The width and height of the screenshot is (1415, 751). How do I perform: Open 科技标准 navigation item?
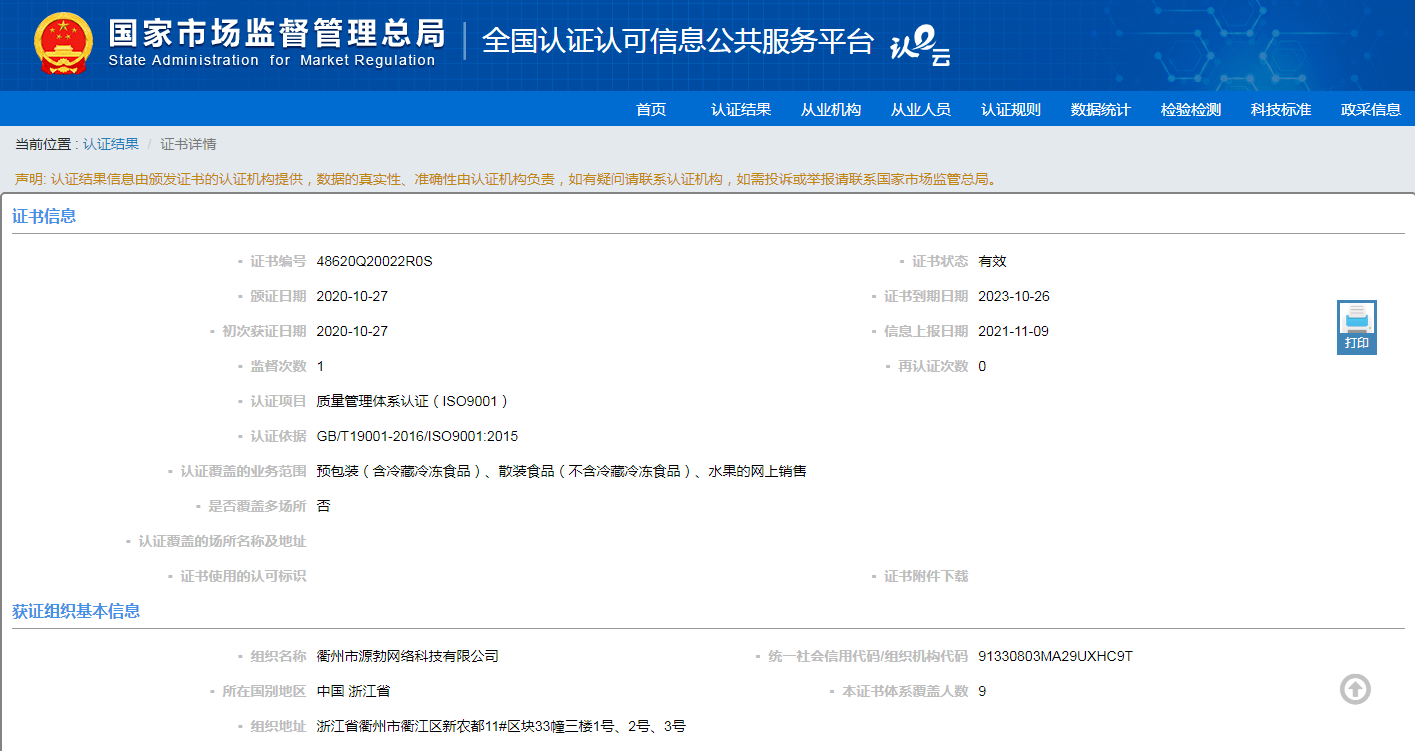1281,110
